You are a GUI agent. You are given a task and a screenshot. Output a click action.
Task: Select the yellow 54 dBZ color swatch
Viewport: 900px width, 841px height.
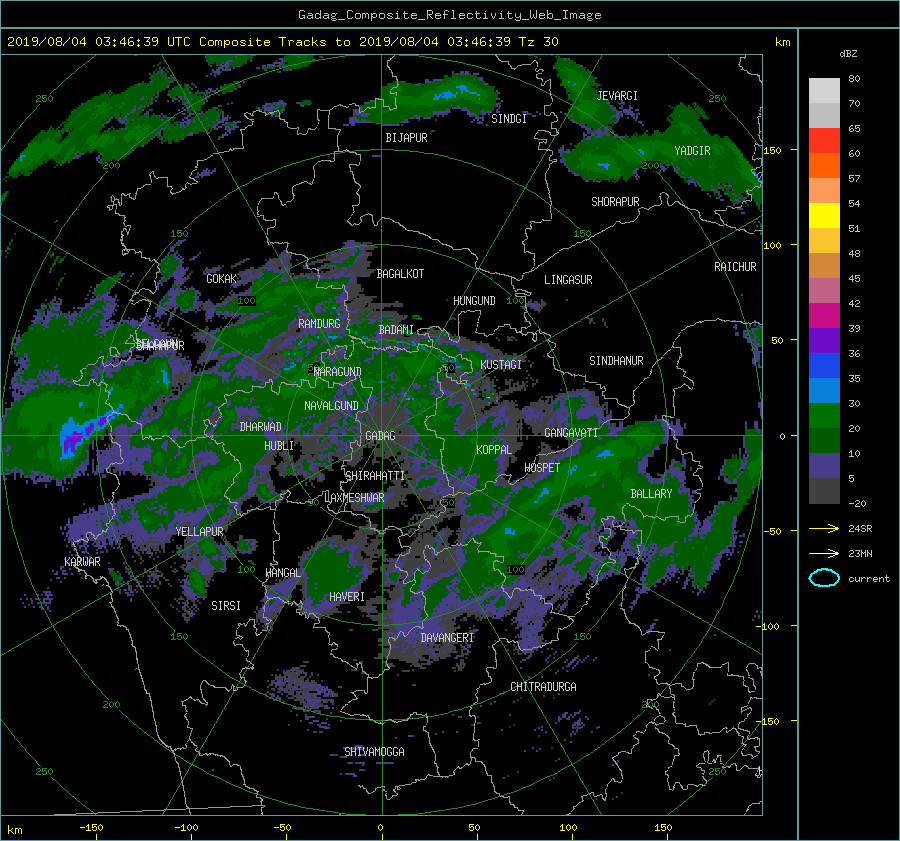(x=824, y=215)
